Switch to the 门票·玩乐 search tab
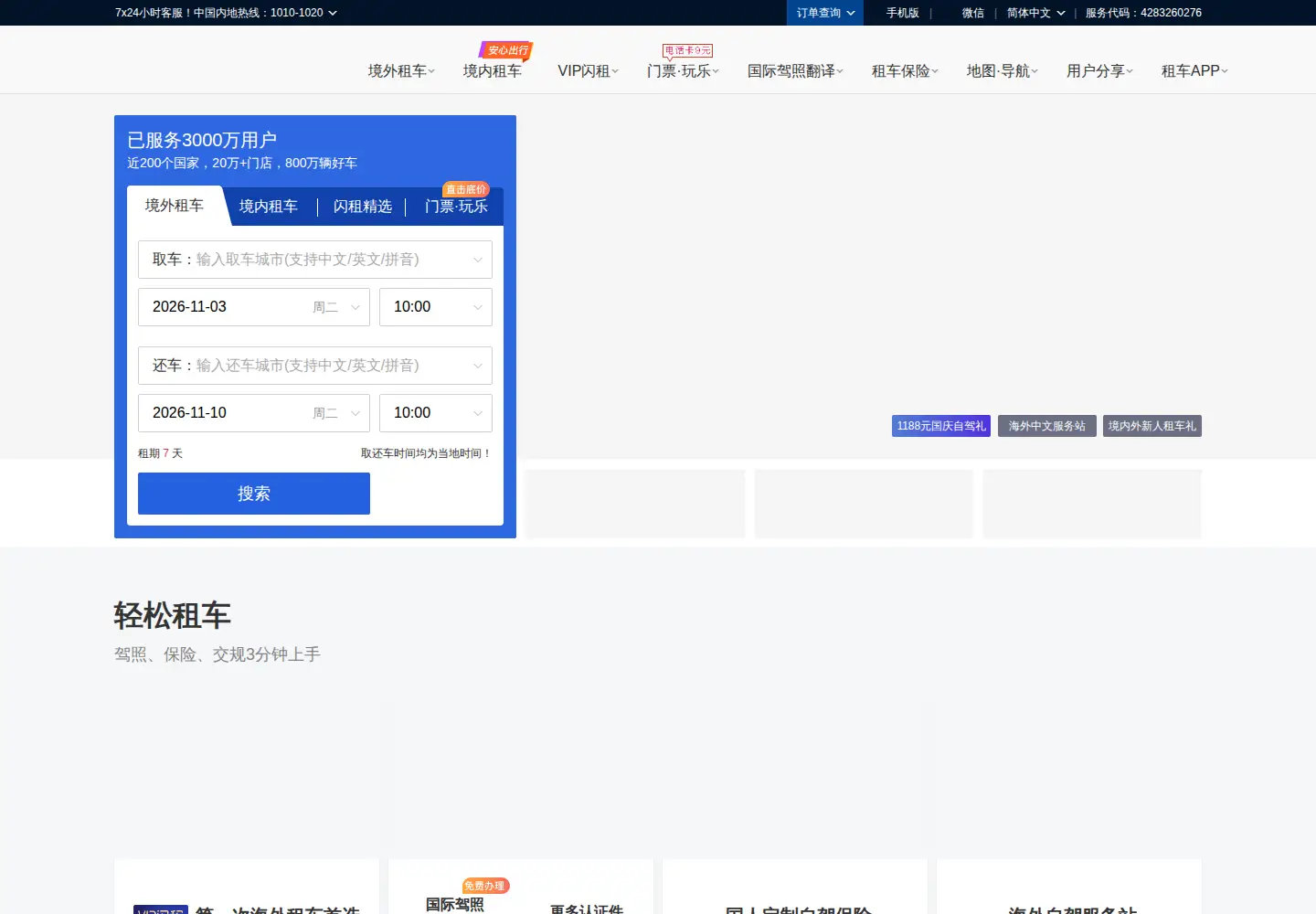1316x914 pixels. click(x=456, y=207)
